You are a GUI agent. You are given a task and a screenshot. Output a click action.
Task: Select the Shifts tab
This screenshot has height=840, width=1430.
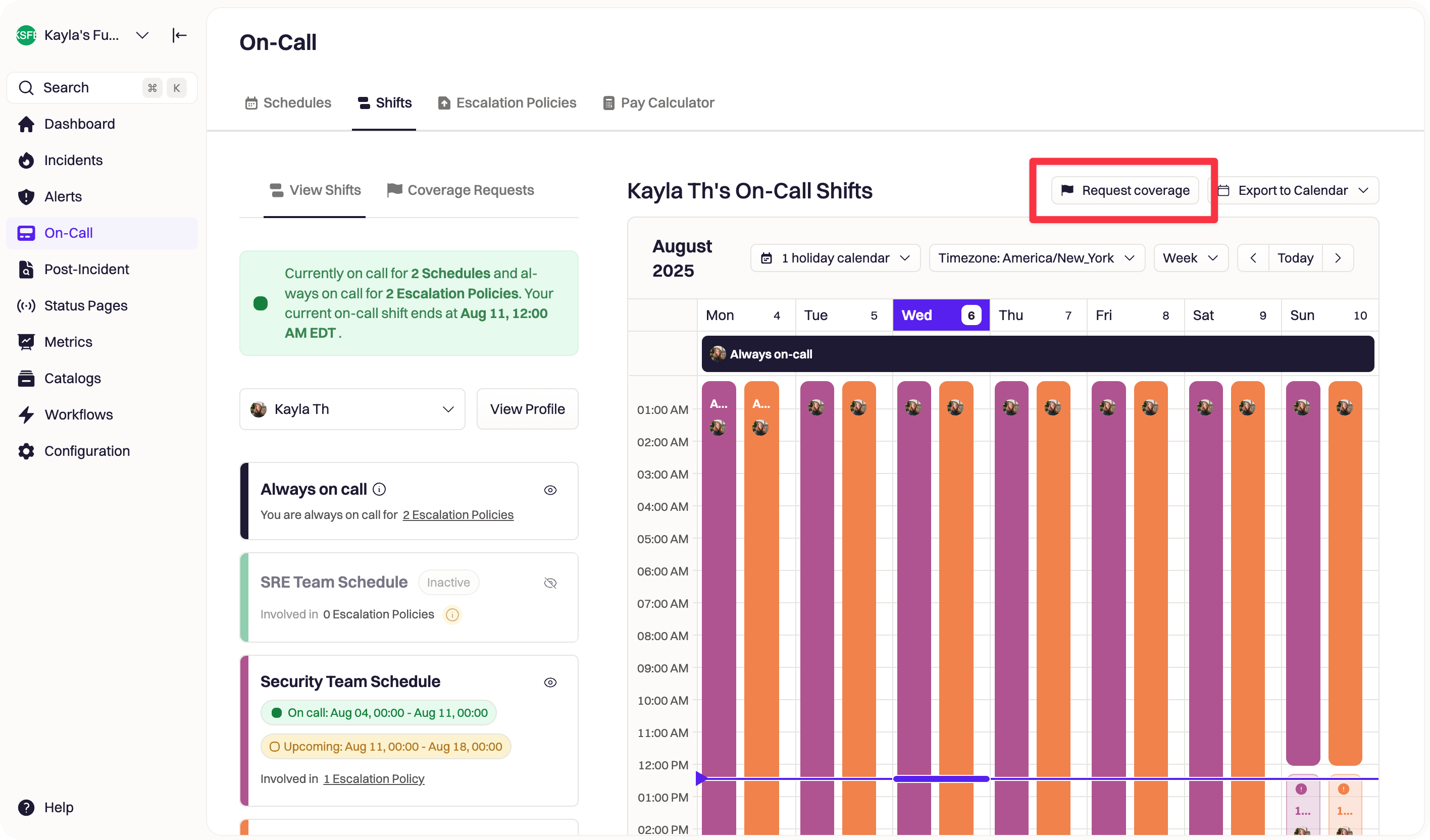pyautogui.click(x=384, y=102)
